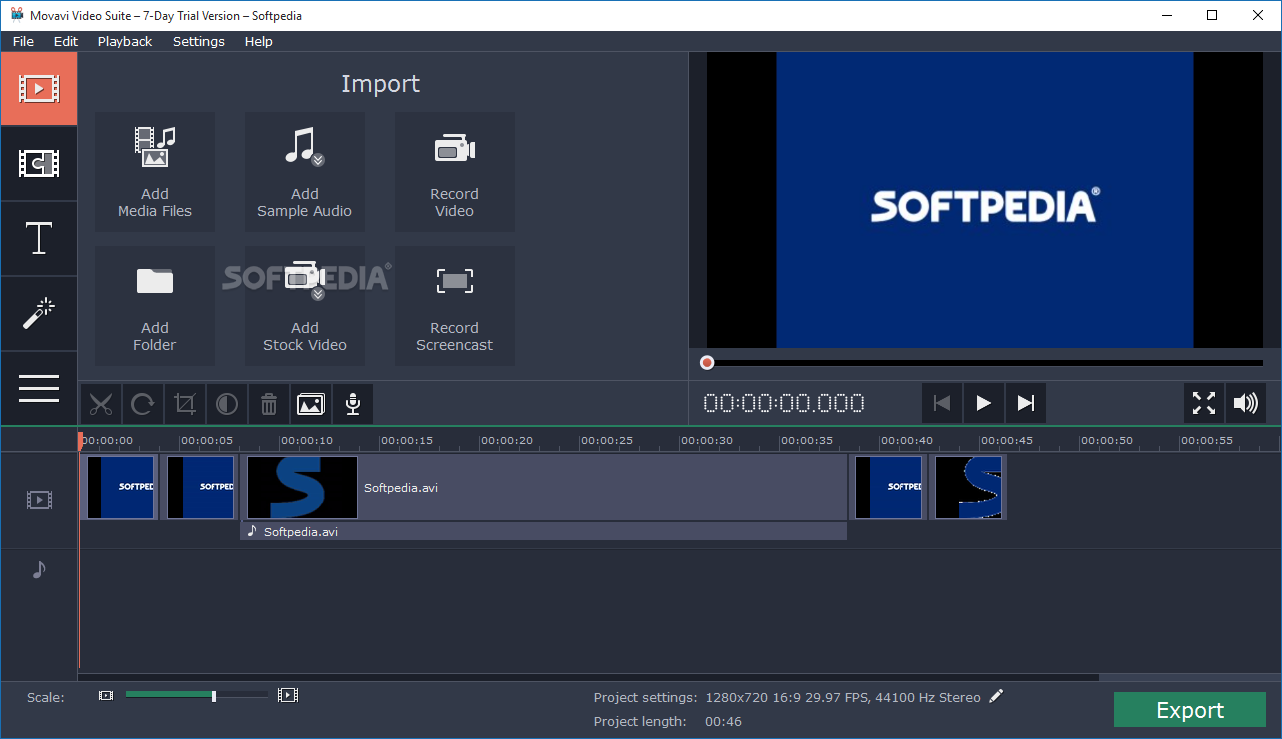Viewport: 1282px width, 739px height.
Task: Click the preview seek bar
Action: point(985,363)
